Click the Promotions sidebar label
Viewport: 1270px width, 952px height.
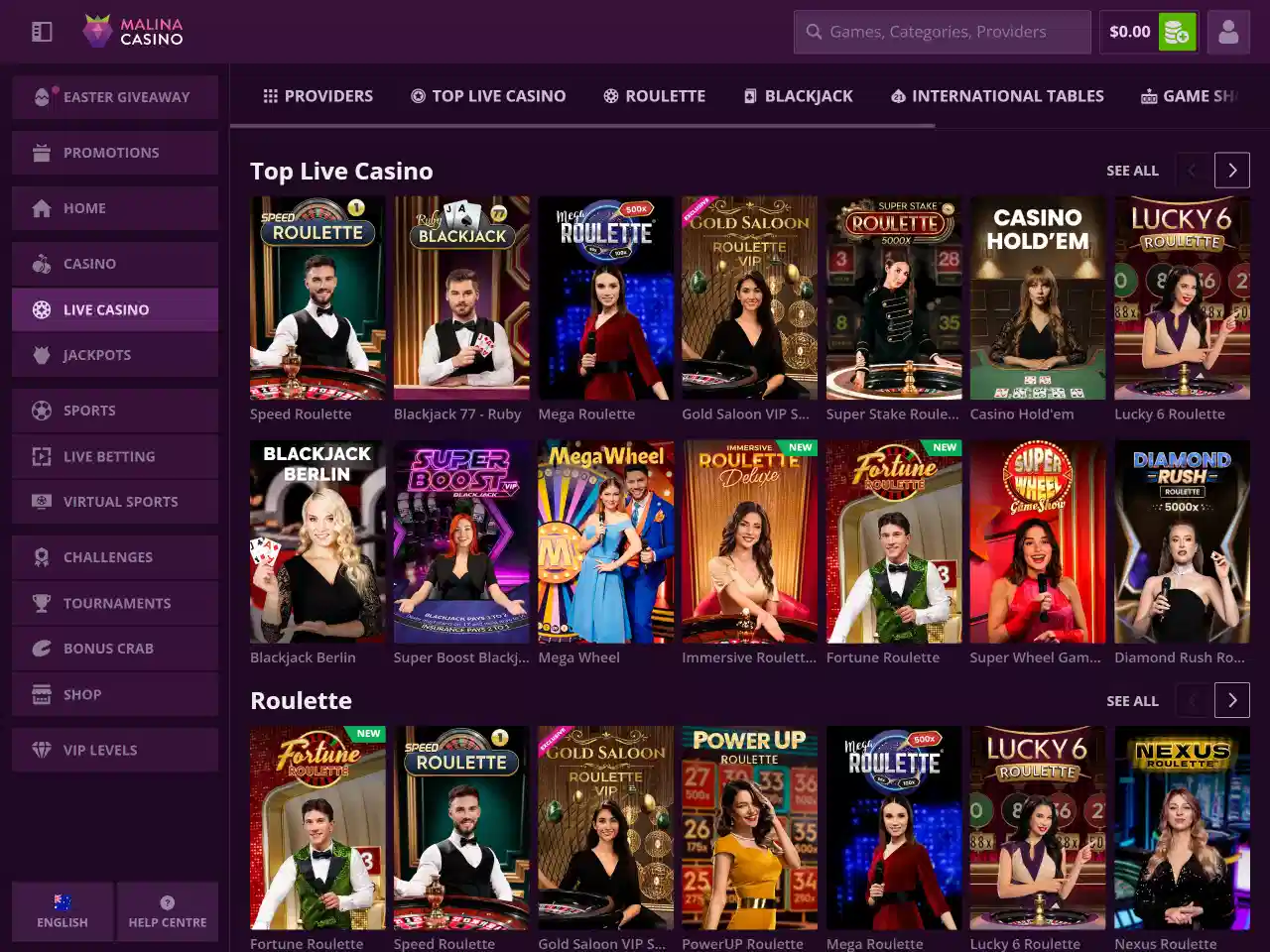pos(111,153)
